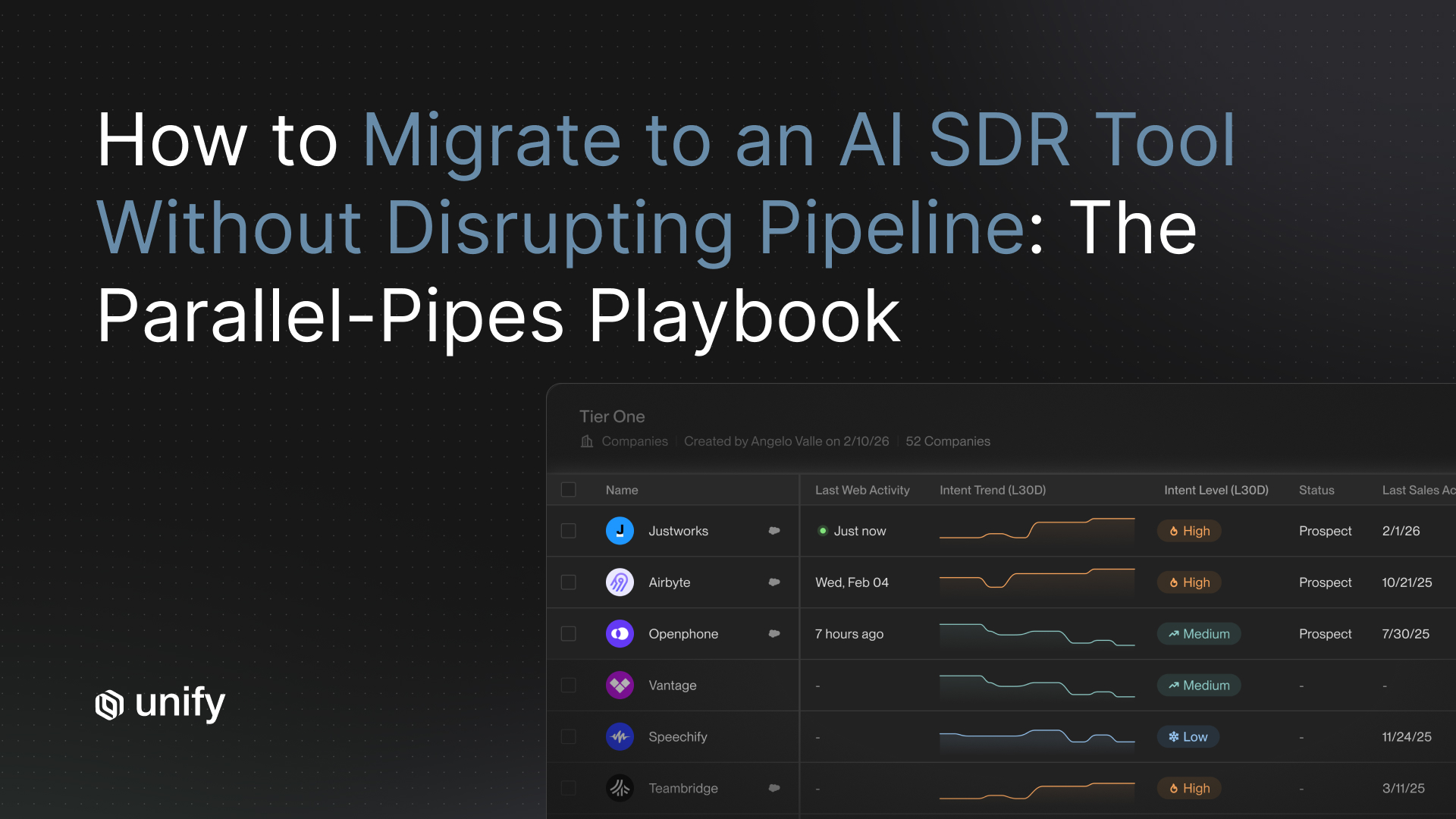Click the Medium intent badge for Vantage
Image resolution: width=1456 pixels, height=819 pixels.
pos(1199,686)
